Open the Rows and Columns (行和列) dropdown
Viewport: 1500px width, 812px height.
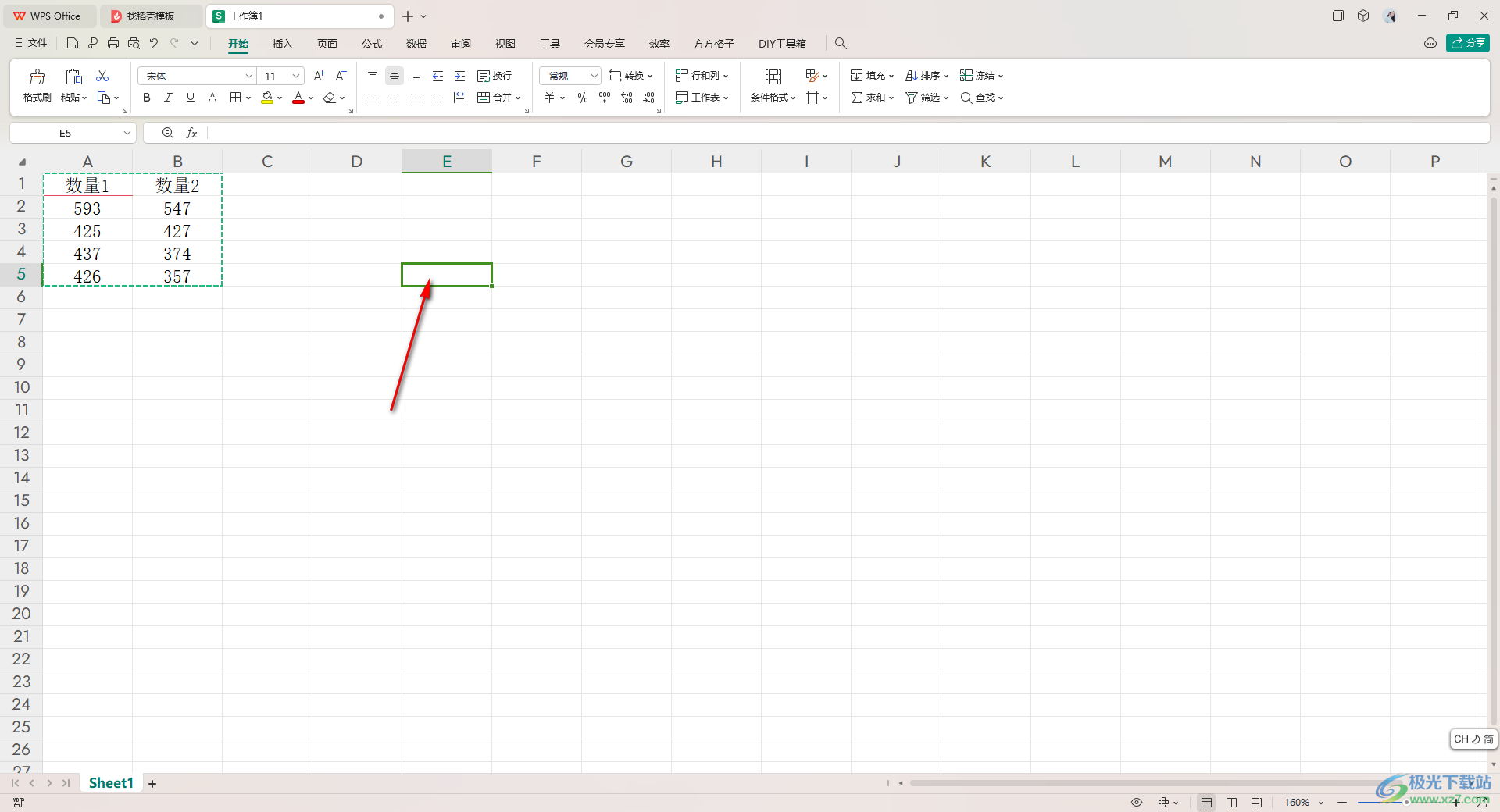[x=702, y=76]
